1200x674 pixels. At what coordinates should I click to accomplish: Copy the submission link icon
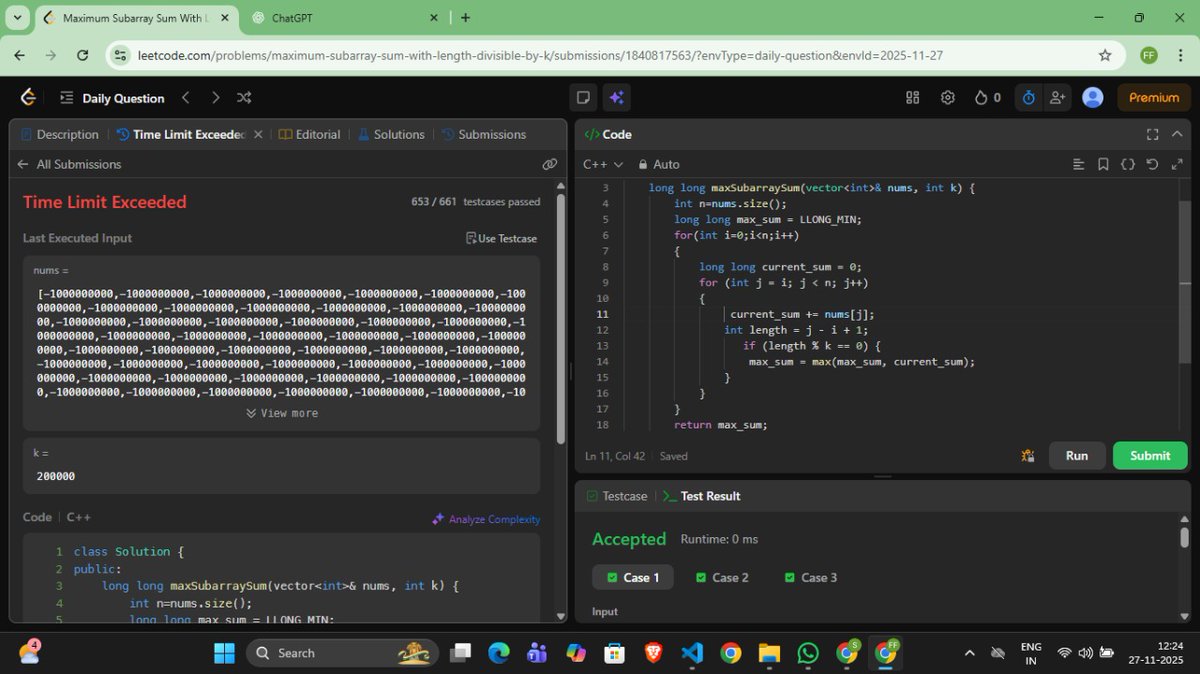point(549,164)
